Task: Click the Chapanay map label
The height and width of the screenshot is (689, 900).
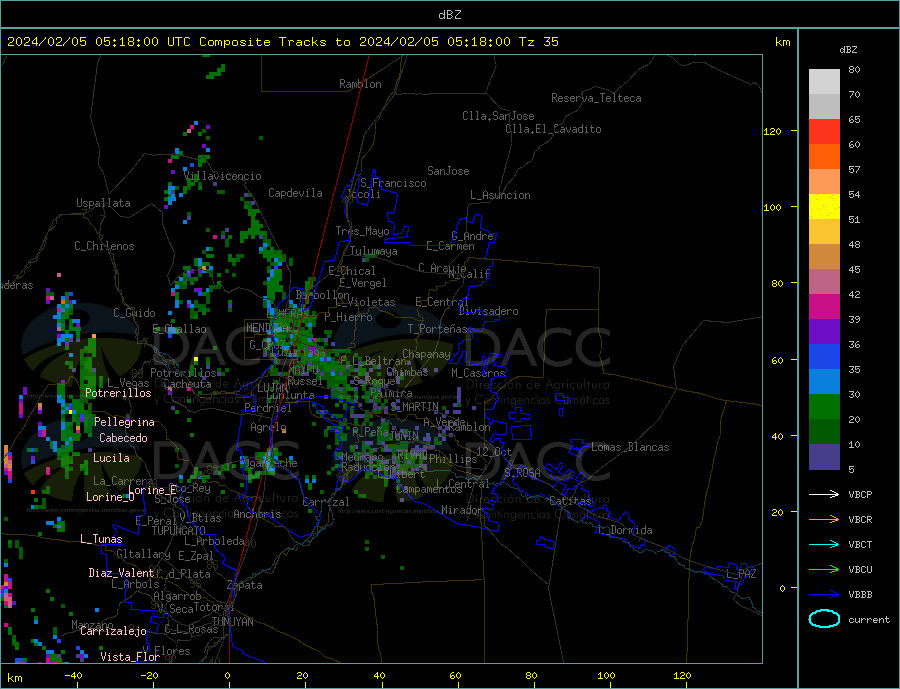Action: pyautogui.click(x=426, y=354)
